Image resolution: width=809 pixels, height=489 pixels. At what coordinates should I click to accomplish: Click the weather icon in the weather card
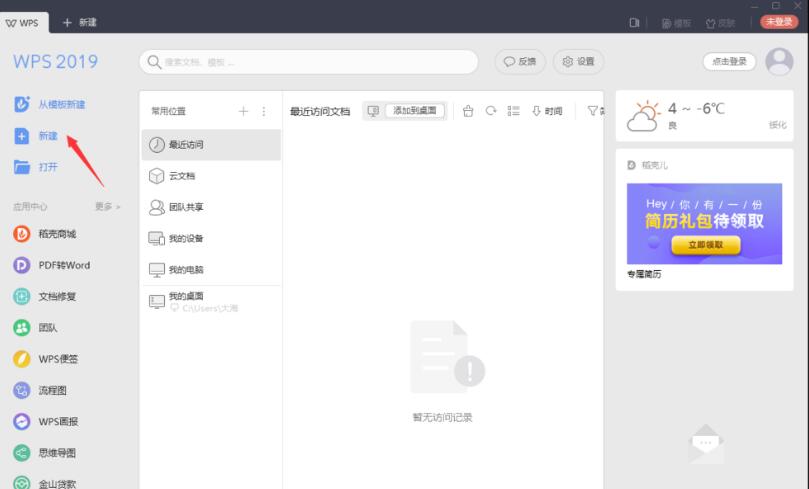tap(643, 116)
